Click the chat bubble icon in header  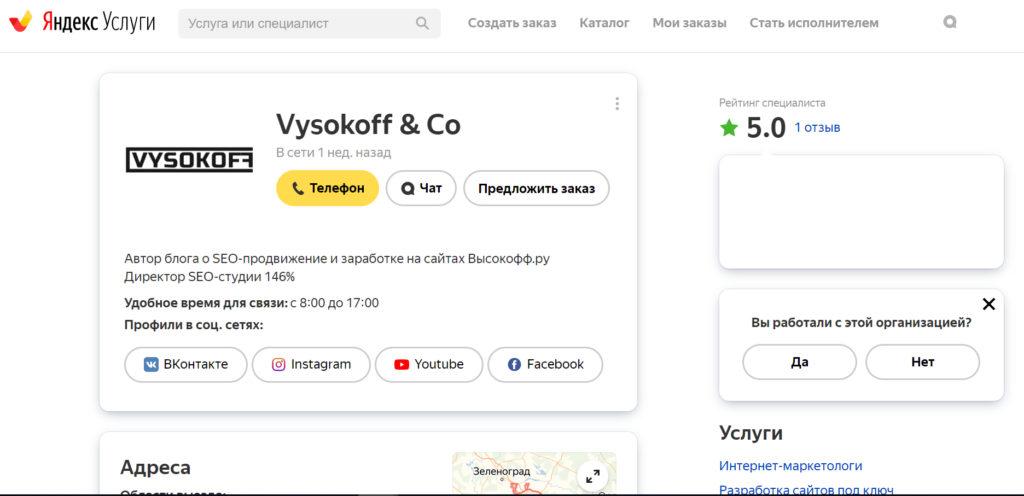pos(949,22)
